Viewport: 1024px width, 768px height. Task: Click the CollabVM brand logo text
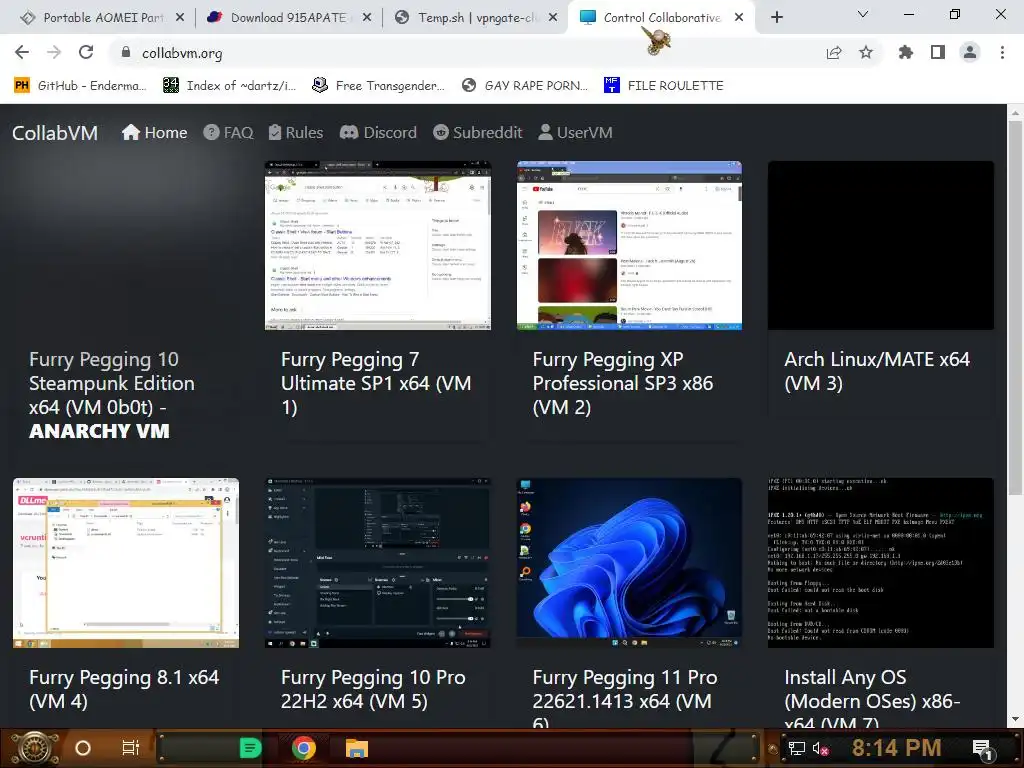pos(55,133)
